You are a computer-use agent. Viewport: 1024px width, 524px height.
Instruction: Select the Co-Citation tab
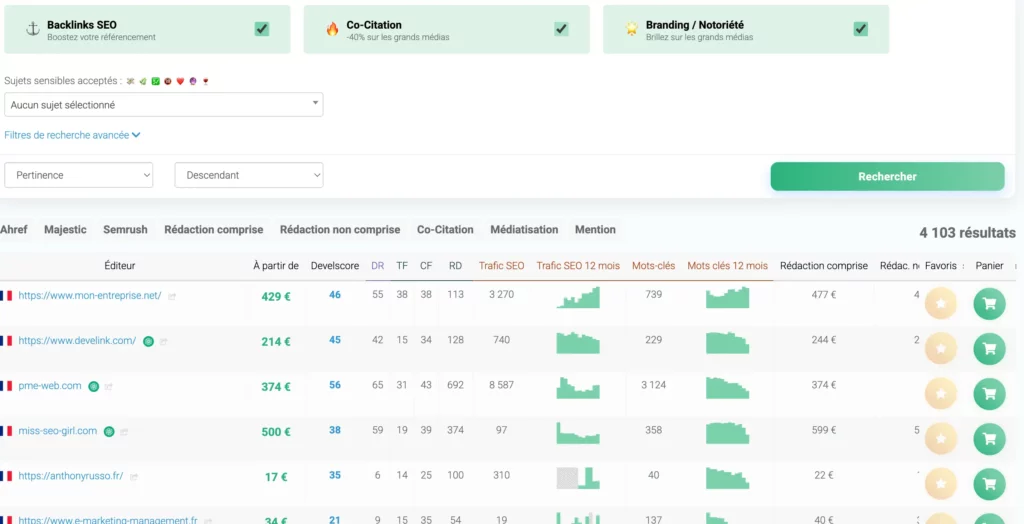point(445,230)
